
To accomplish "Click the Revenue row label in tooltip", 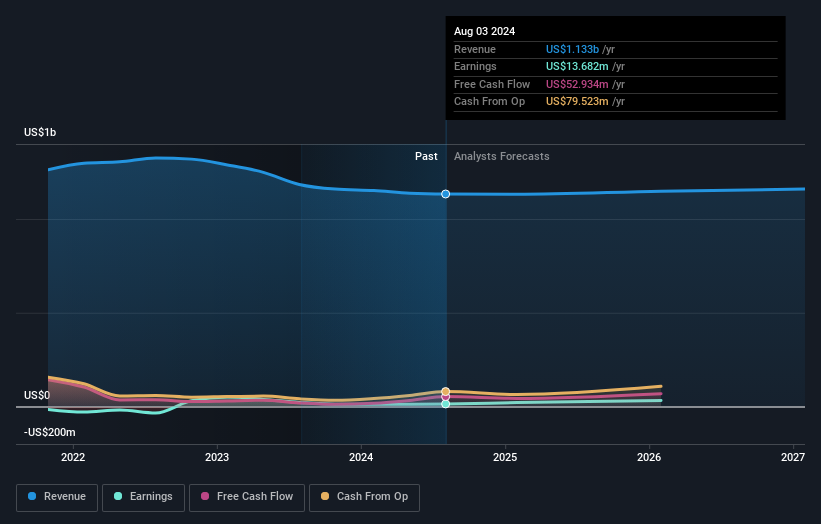I will (474, 49).
